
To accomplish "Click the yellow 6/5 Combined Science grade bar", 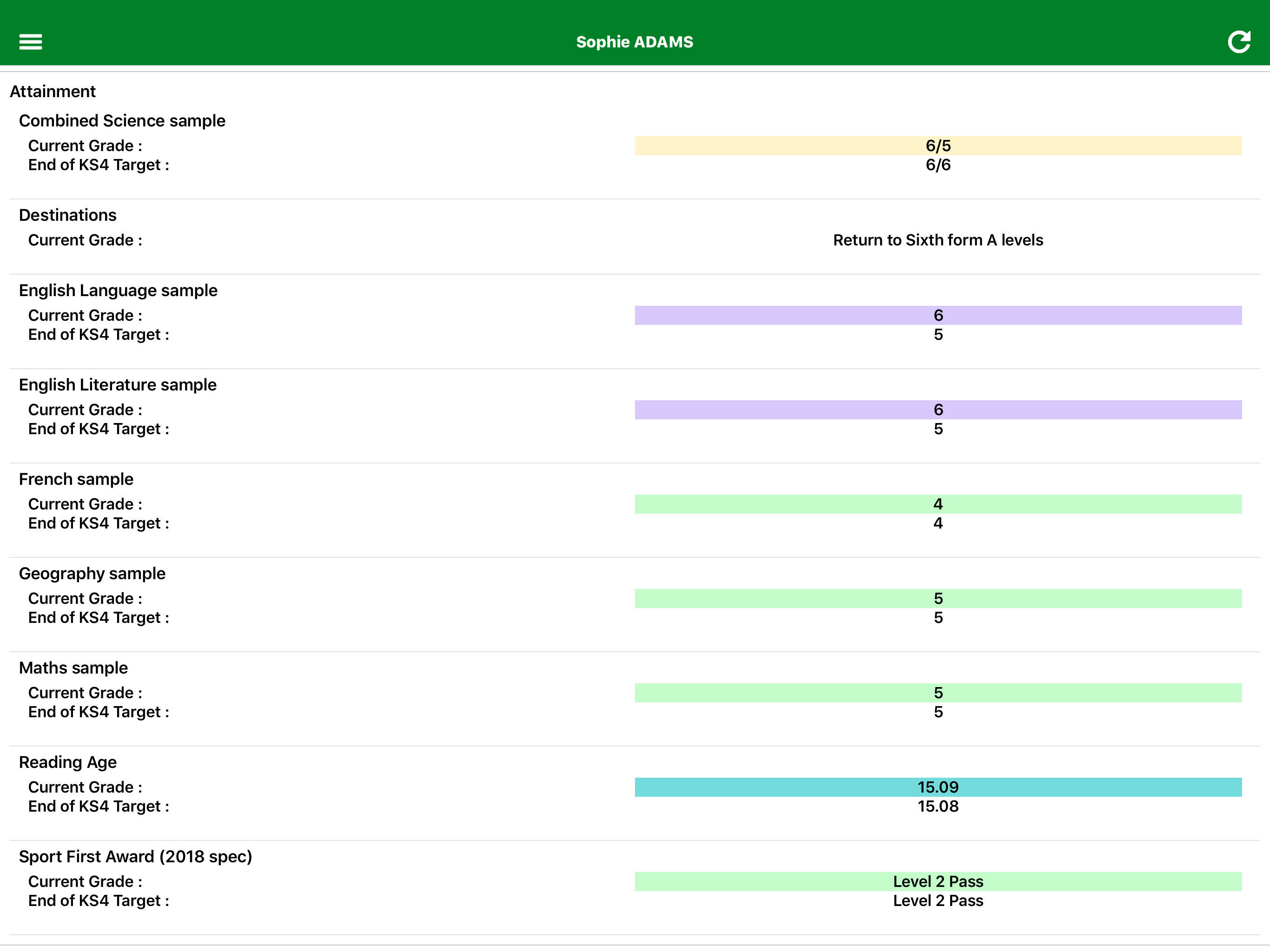I will coord(938,146).
